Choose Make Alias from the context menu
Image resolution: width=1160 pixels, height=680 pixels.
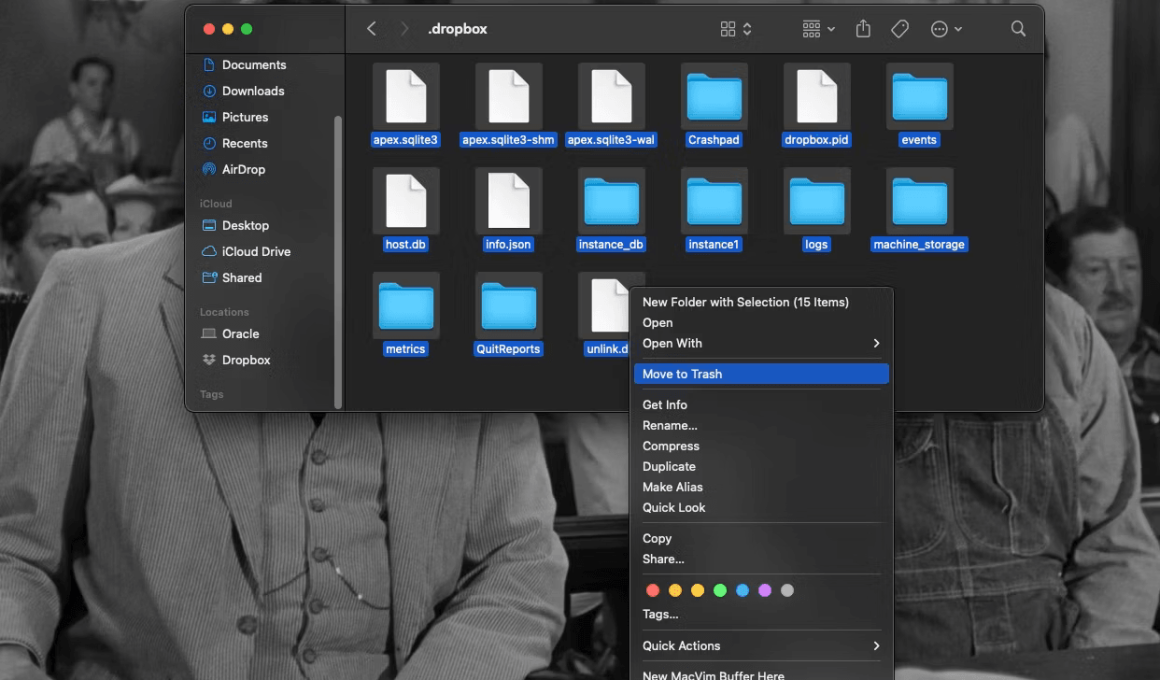(761, 487)
